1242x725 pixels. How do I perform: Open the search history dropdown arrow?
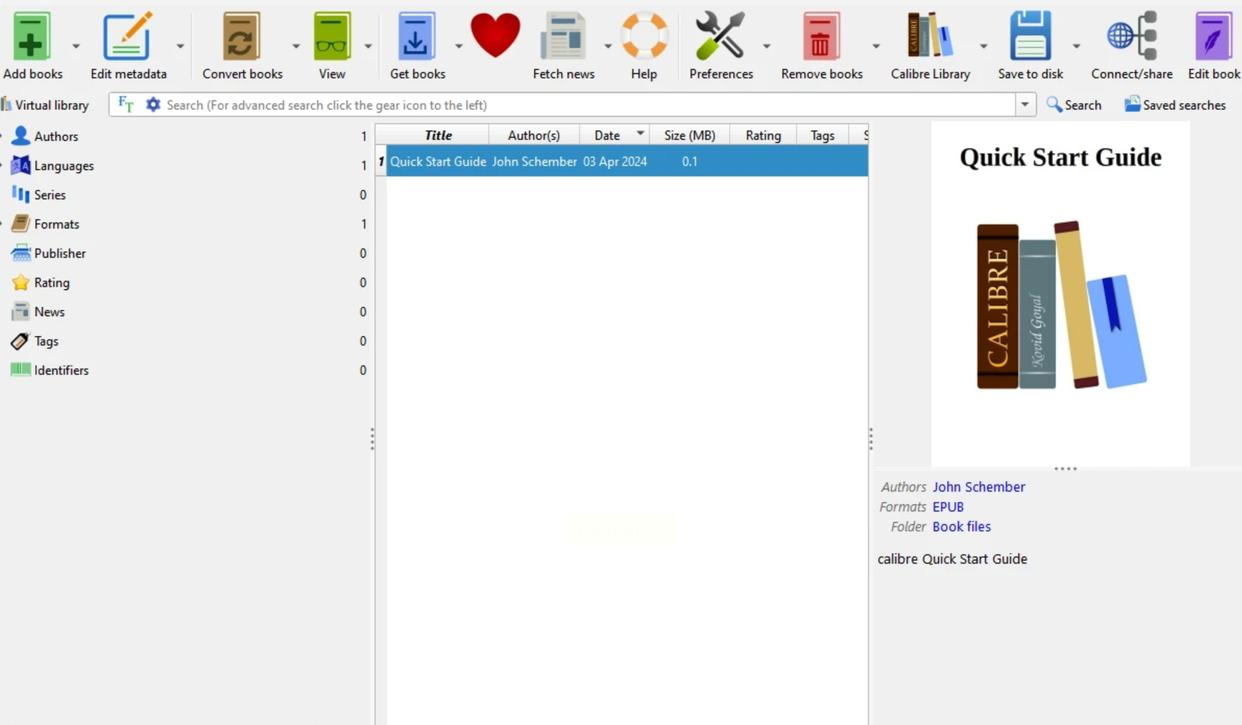[1025, 104]
